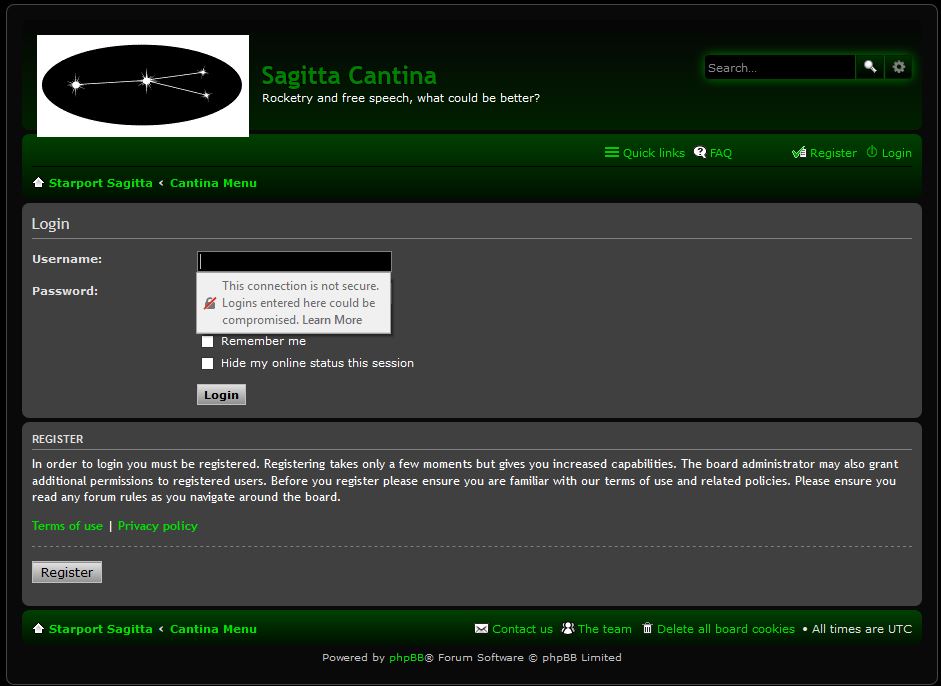Open Cantina Menu in top breadcrumb
The height and width of the screenshot is (686, 941).
[x=213, y=183]
